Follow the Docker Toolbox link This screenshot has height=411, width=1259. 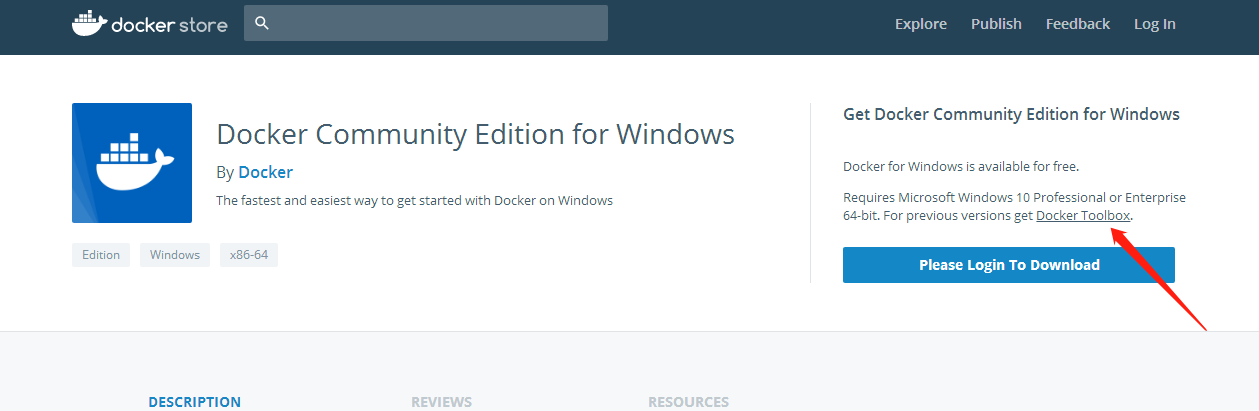[x=1083, y=216]
